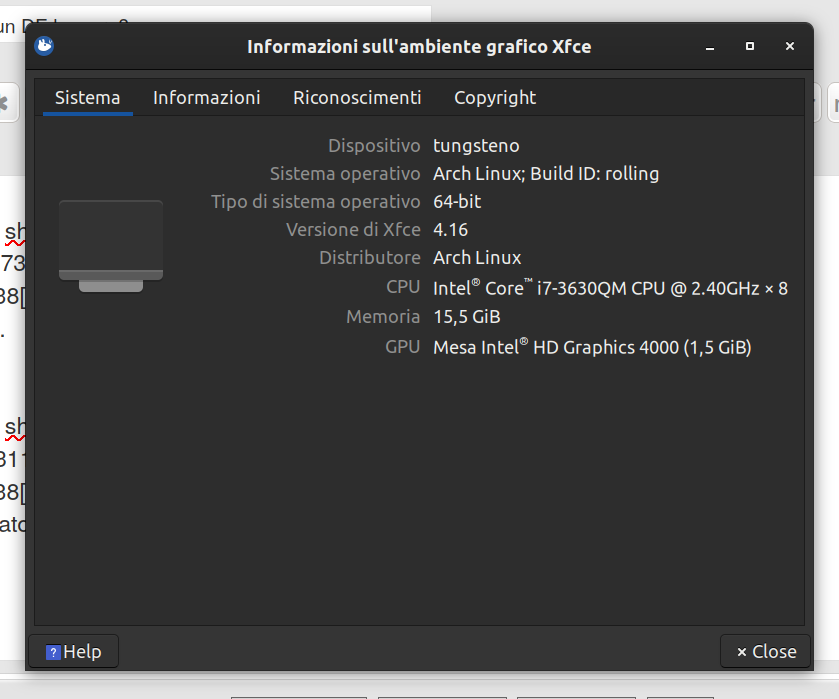Open the Informazioni tab
The width and height of the screenshot is (839, 699).
click(207, 98)
